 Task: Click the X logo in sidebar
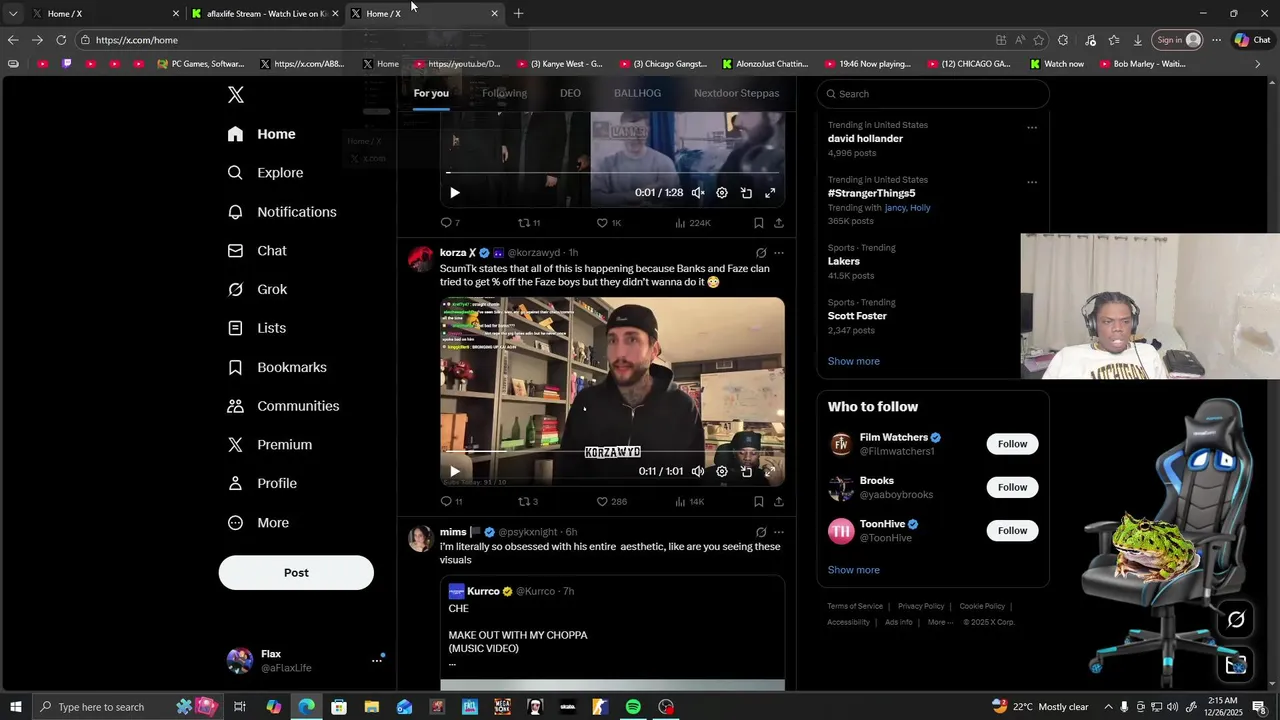[235, 95]
